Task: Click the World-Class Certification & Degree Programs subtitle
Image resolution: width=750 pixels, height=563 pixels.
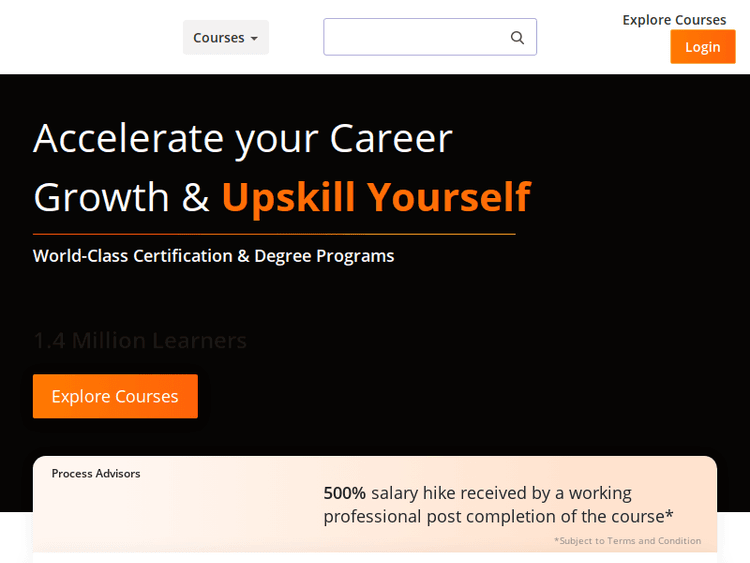Action: coord(213,256)
